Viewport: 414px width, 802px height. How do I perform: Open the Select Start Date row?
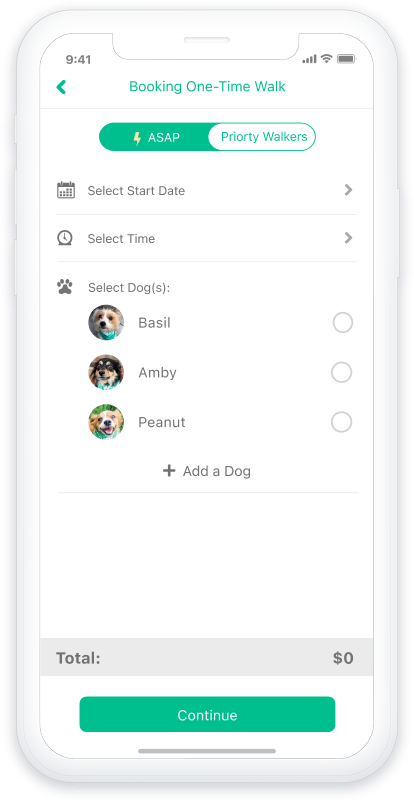(207, 190)
